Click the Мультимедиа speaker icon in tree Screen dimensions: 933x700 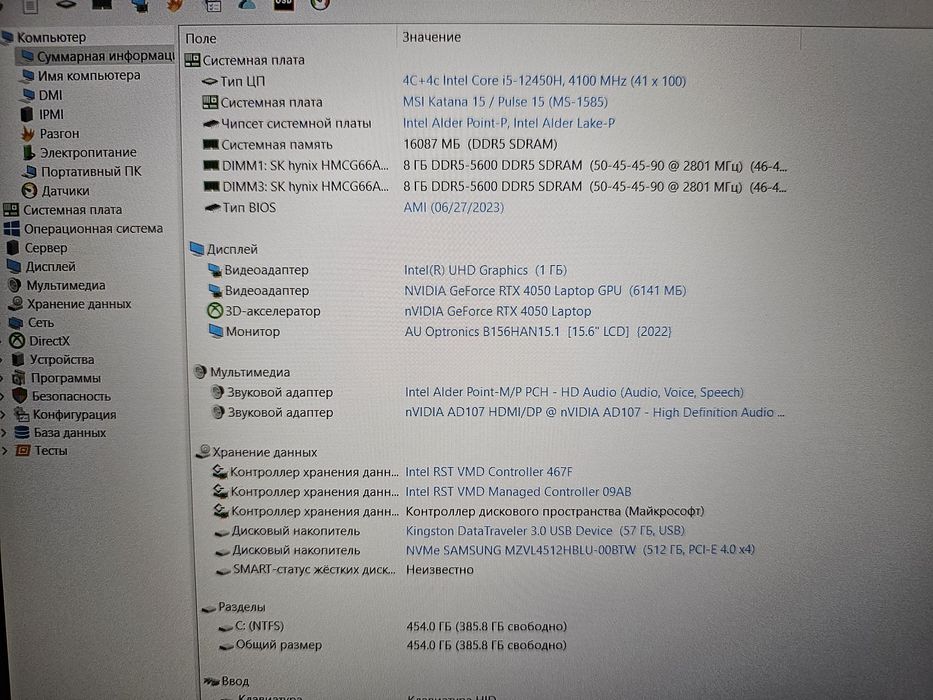15,285
